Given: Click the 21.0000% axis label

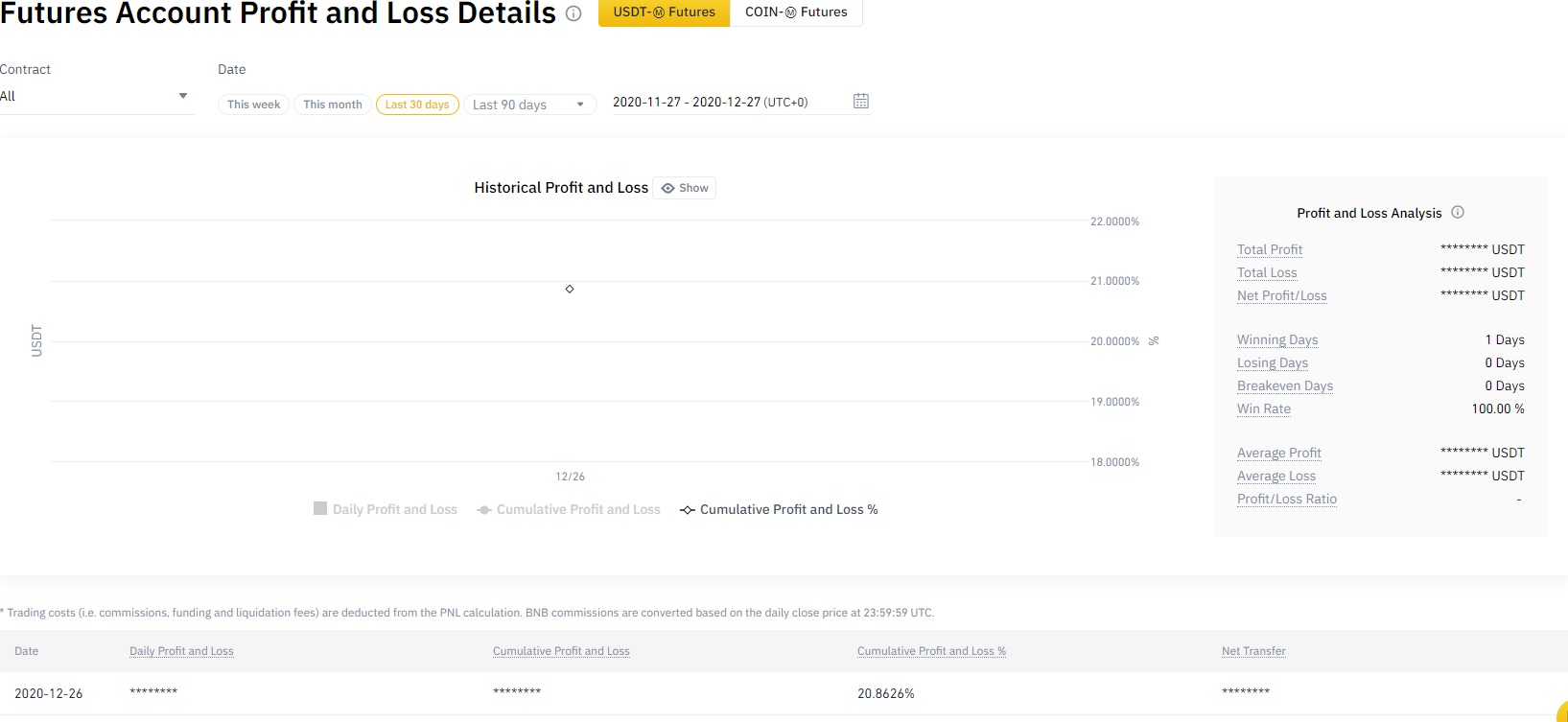Looking at the screenshot, I should click(x=1114, y=281).
